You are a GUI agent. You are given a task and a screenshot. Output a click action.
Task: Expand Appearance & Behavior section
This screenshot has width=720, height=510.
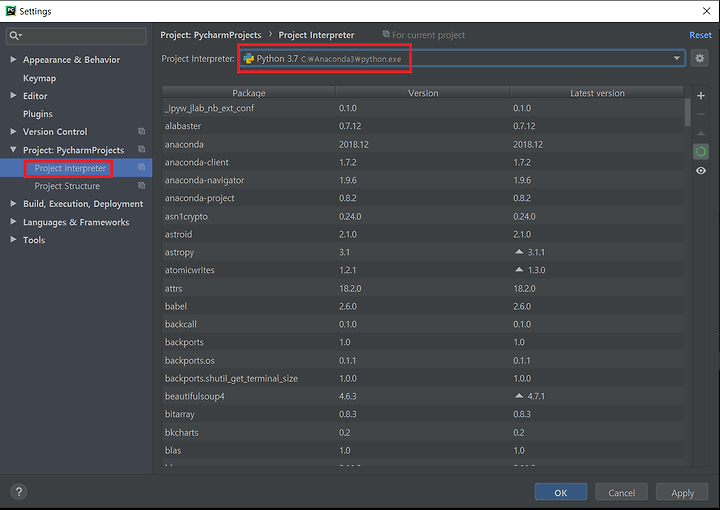pyautogui.click(x=13, y=59)
